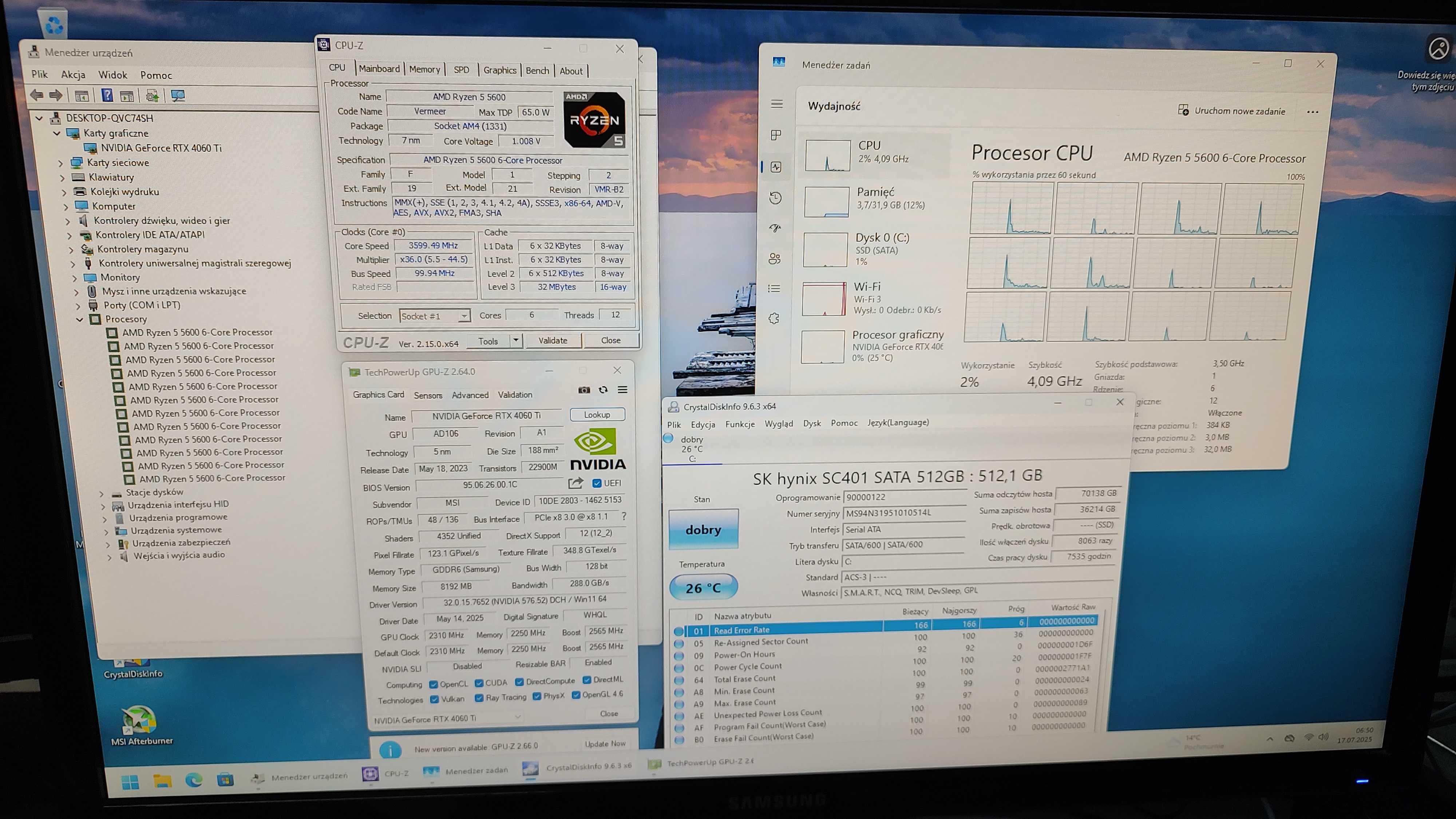Expand the Monitory tree node
The width and height of the screenshot is (1456, 819).
coord(75,278)
